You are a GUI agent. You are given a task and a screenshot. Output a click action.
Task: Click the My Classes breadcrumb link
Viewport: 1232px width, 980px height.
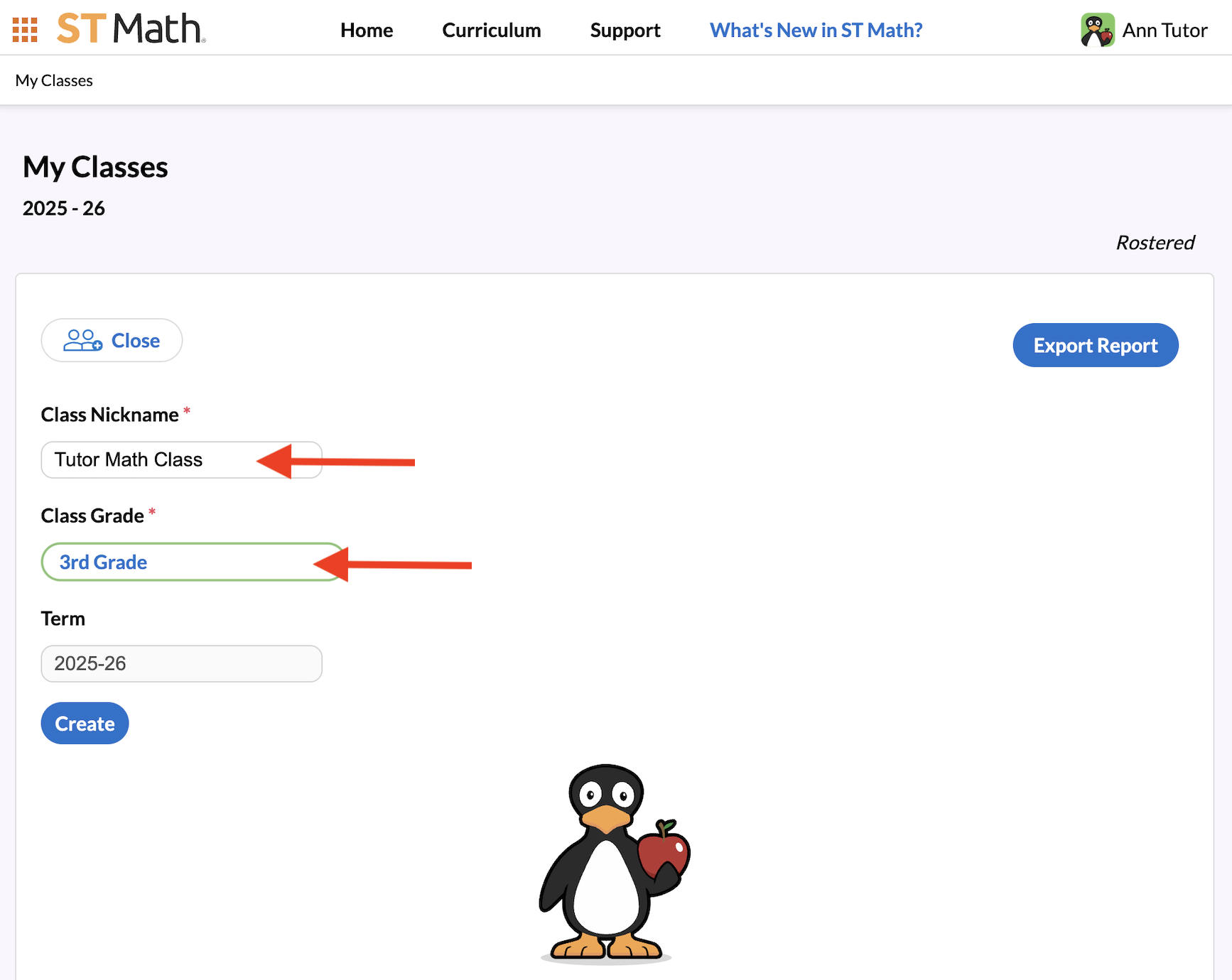coord(53,80)
